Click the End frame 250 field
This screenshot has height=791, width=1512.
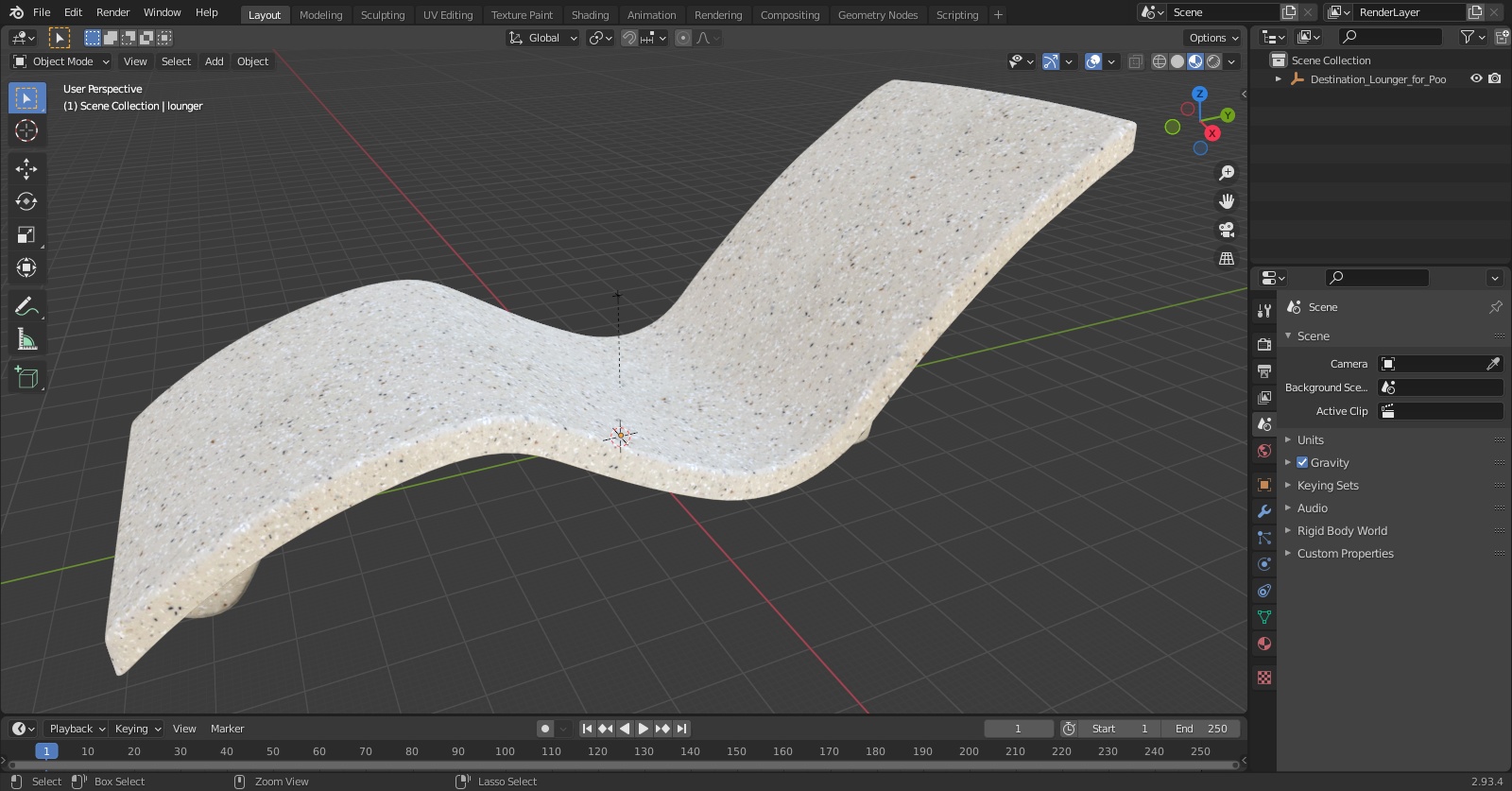(1201, 729)
